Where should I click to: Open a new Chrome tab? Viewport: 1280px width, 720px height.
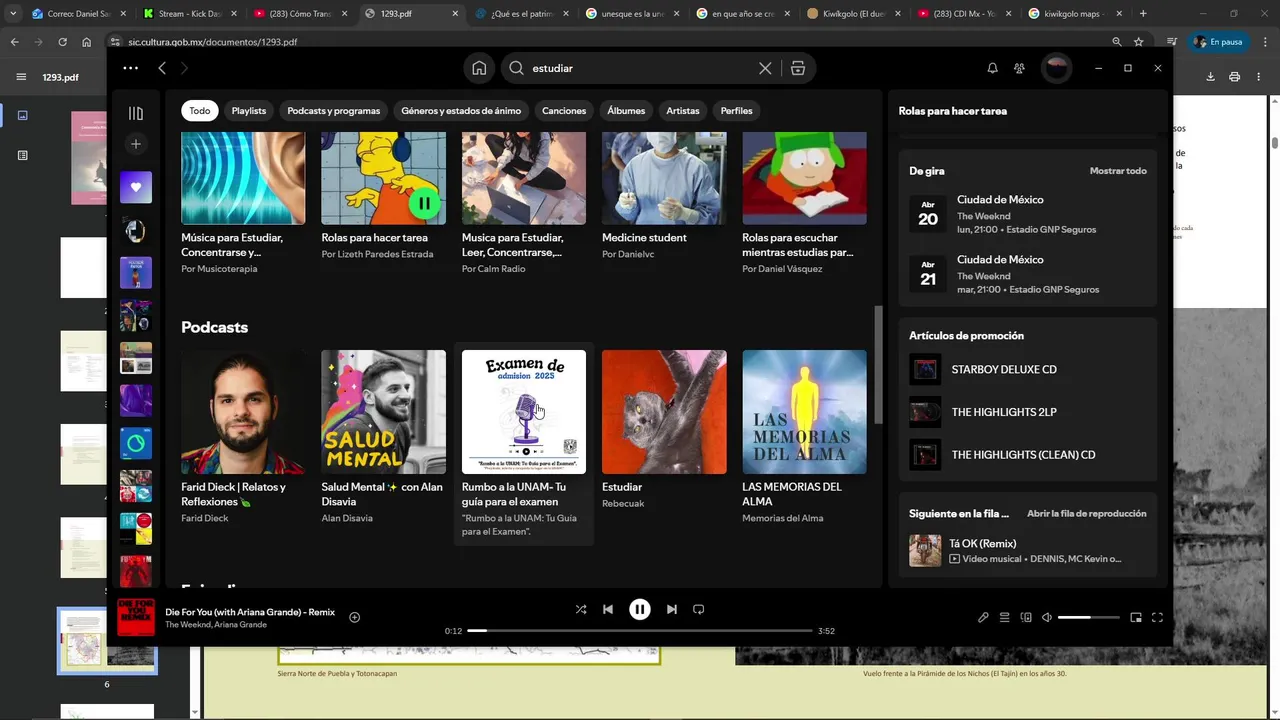(1143, 14)
